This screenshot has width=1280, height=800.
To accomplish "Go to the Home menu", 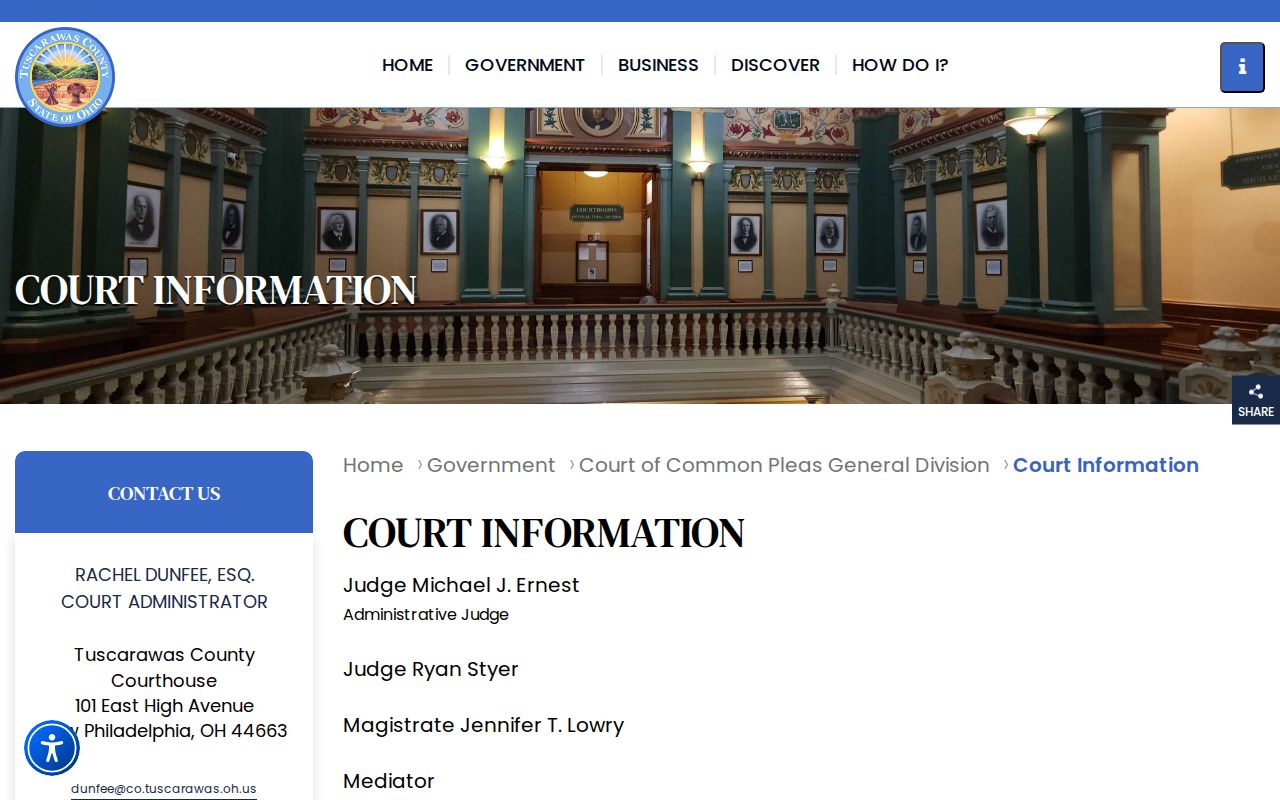I will pyautogui.click(x=407, y=65).
